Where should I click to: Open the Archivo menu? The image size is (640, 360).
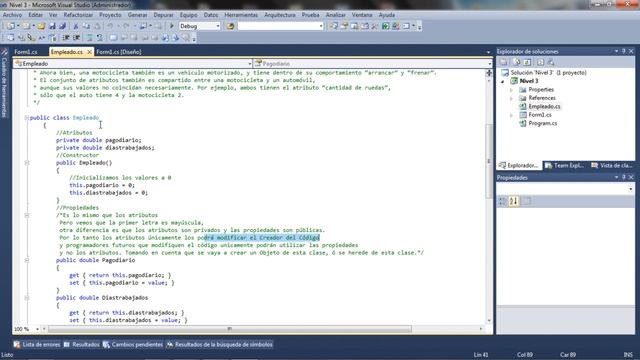(12, 15)
